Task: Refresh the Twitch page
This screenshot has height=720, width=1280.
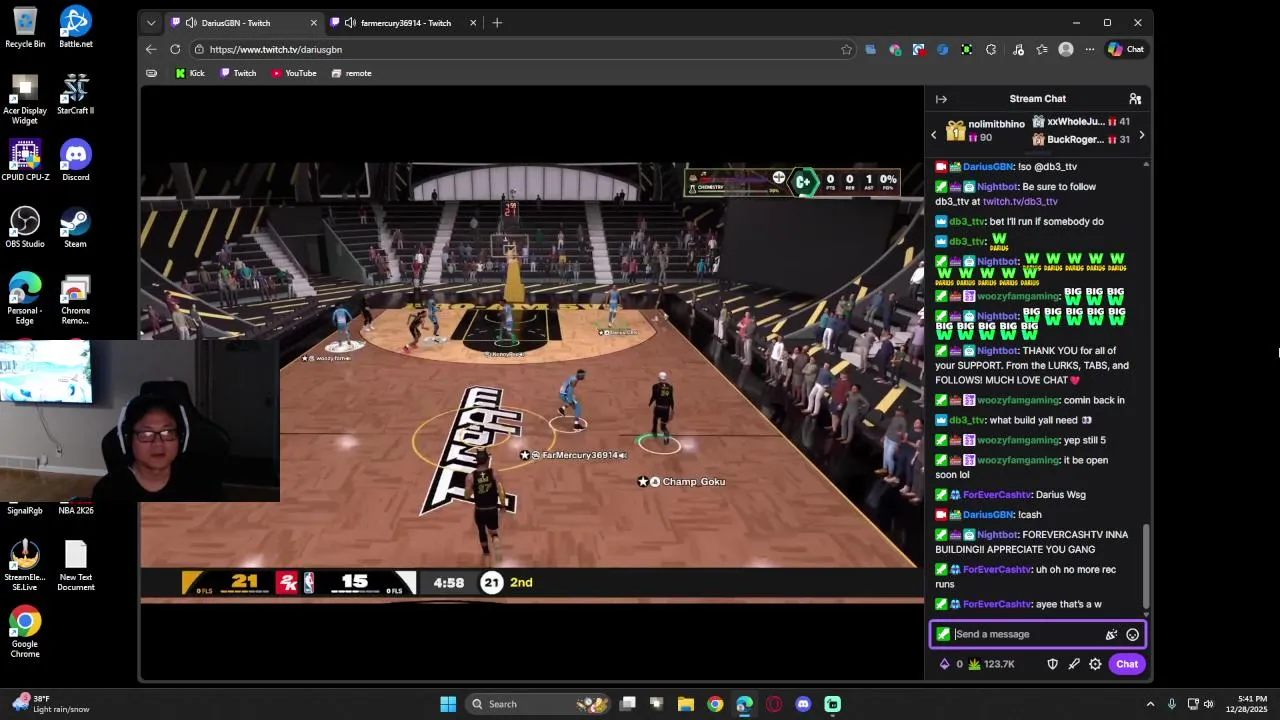Action: coord(175,49)
